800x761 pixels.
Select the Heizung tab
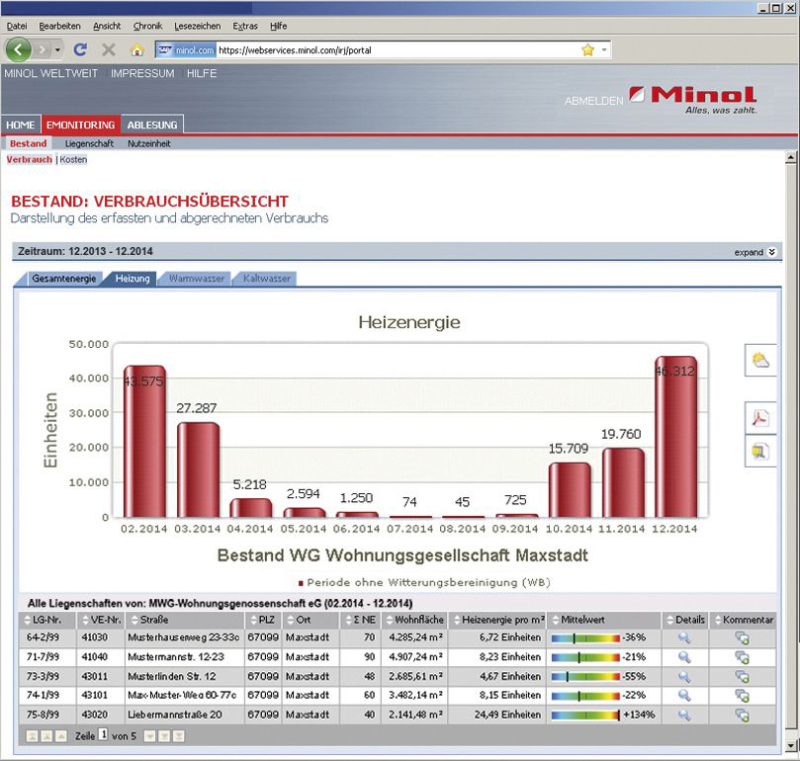(x=132, y=278)
